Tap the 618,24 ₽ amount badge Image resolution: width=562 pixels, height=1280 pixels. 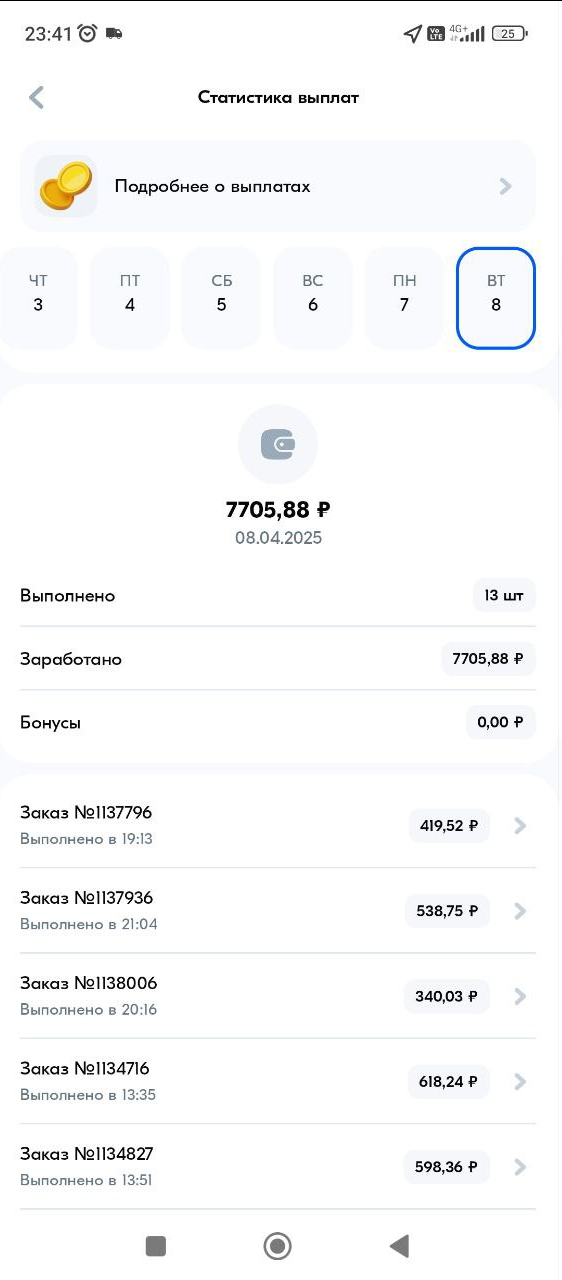point(448,1081)
